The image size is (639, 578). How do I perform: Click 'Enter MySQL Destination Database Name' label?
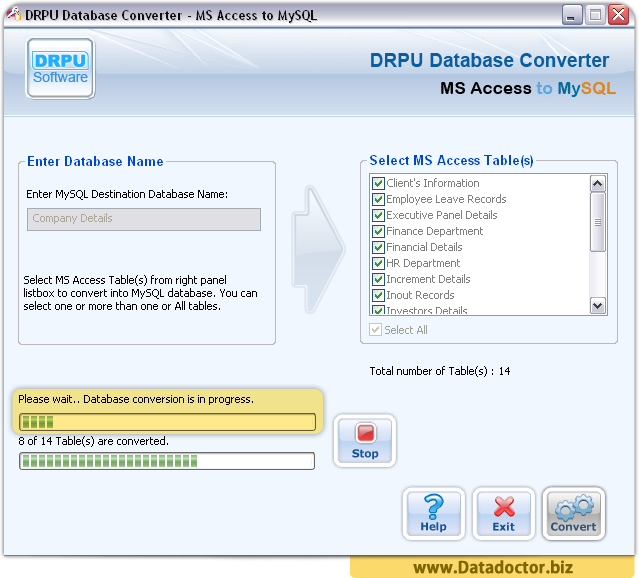[127, 194]
